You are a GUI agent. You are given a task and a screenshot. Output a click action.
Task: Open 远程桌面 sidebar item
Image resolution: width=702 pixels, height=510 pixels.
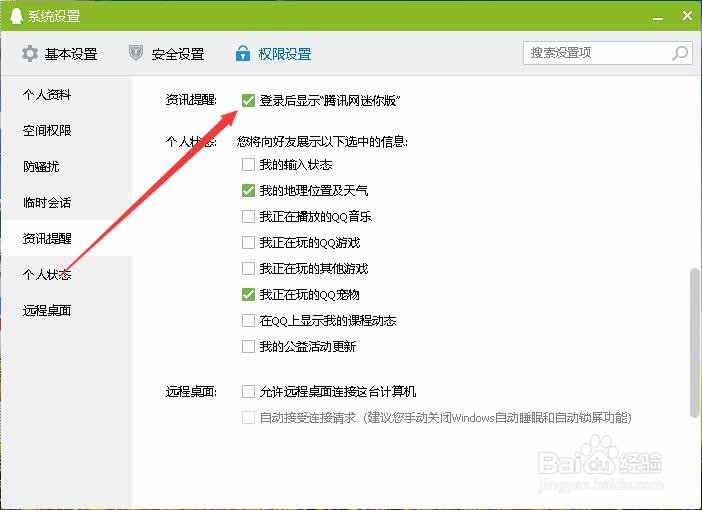47,310
